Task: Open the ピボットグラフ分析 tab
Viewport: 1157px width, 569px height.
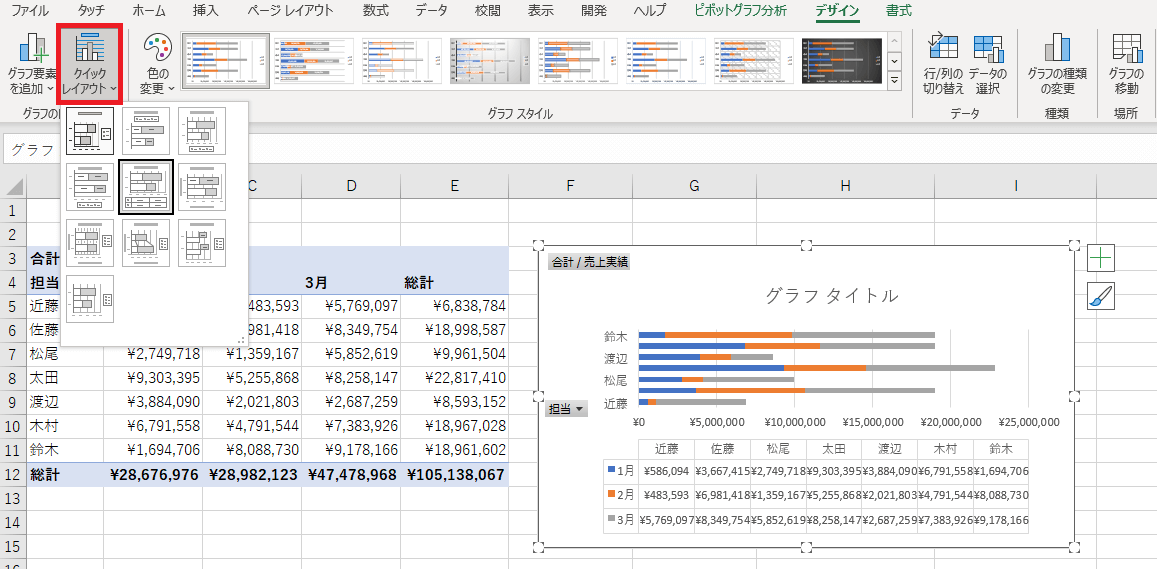Action: coord(740,11)
